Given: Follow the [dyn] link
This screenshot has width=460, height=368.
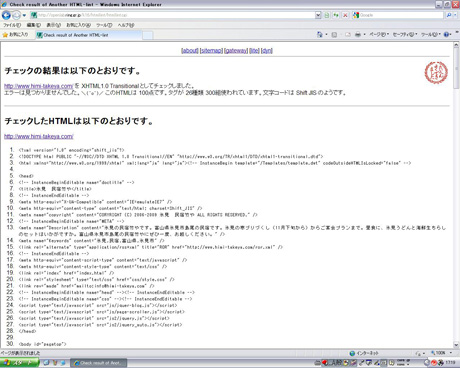Looking at the screenshot, I should [x=267, y=51].
